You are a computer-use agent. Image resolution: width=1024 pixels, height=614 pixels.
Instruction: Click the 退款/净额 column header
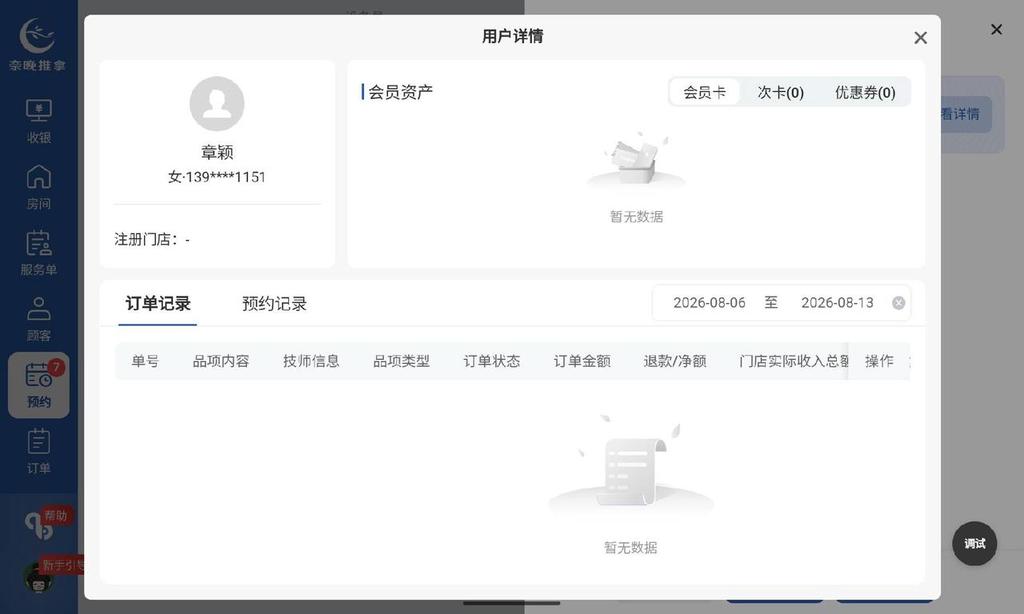pyautogui.click(x=675, y=361)
